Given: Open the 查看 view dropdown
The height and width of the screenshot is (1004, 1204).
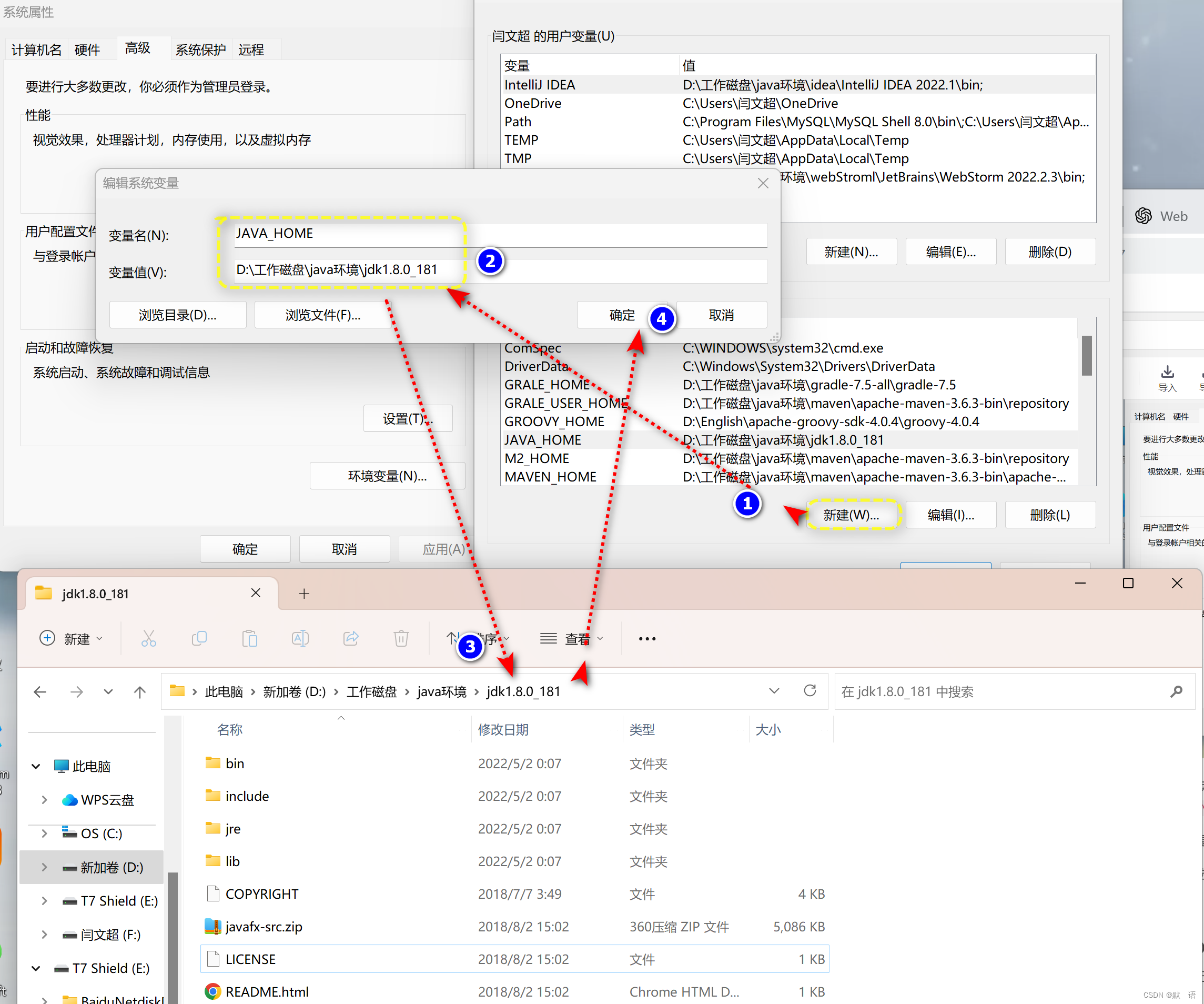Looking at the screenshot, I should point(572,638).
